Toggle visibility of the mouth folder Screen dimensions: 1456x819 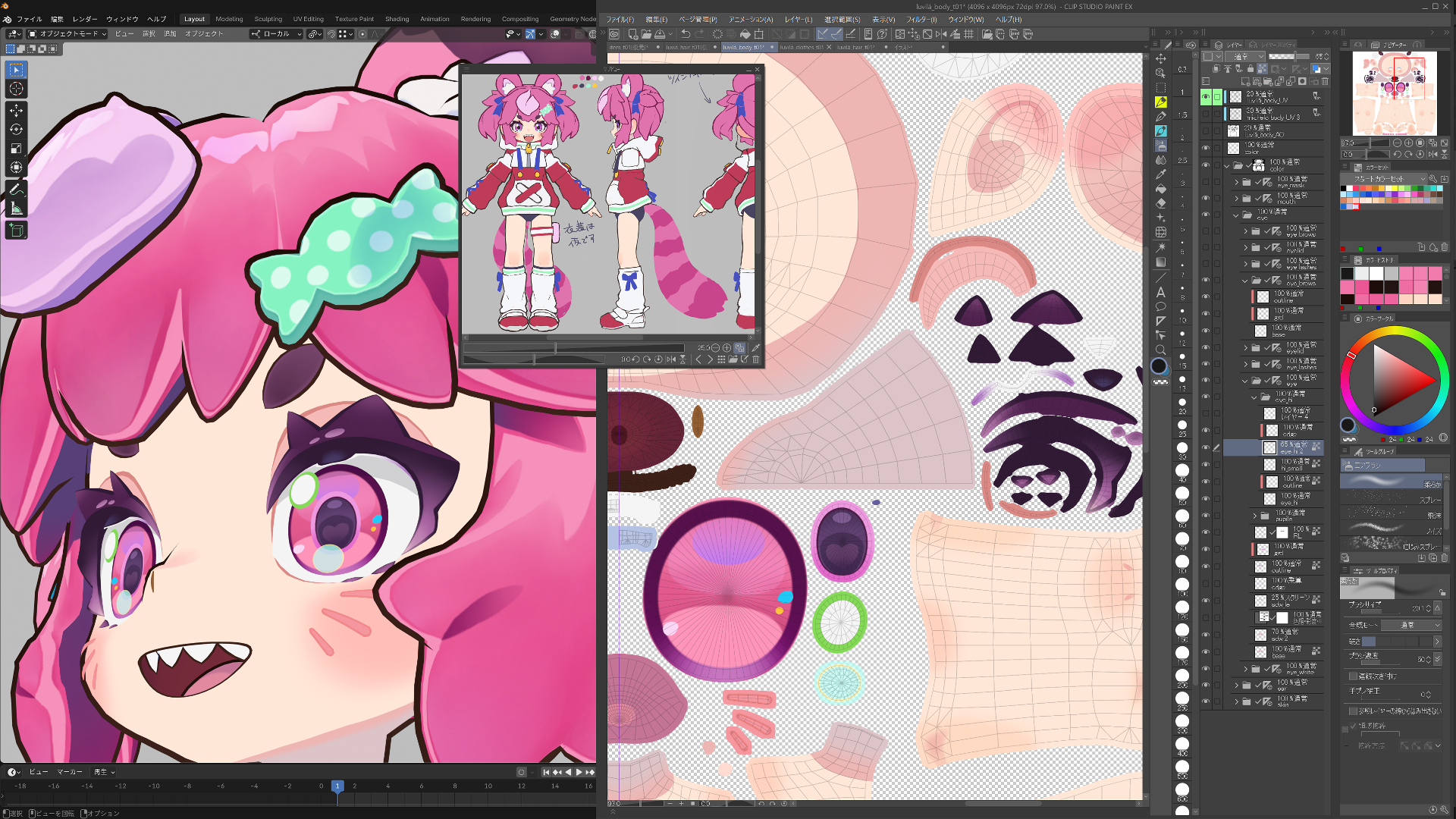[1206, 198]
